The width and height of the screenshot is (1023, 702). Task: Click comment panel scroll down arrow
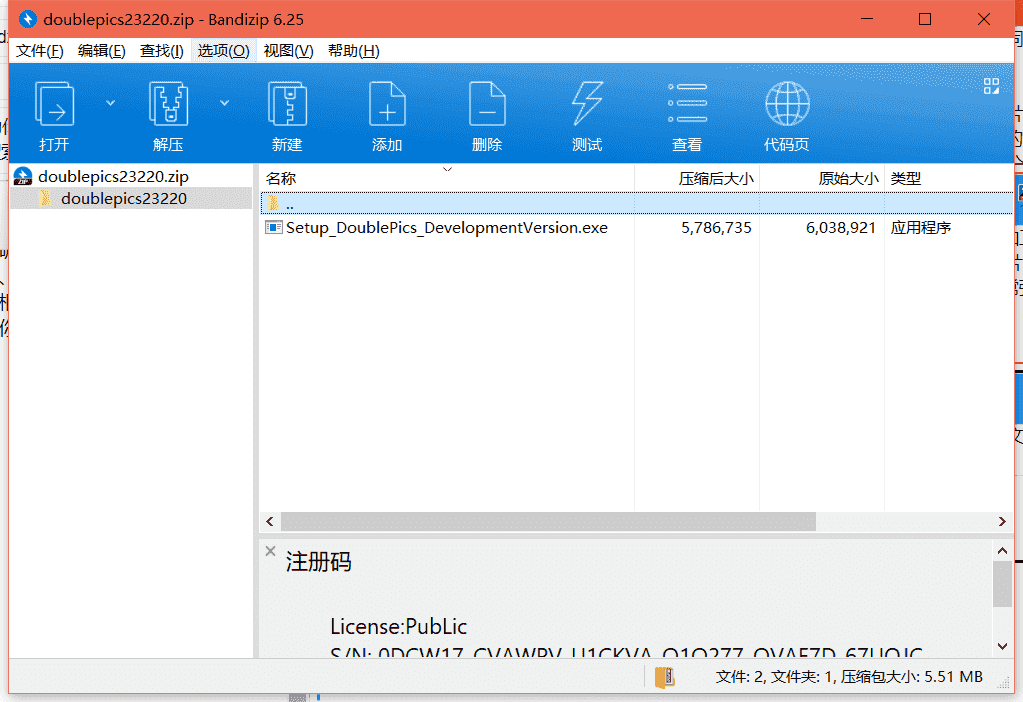click(1002, 646)
